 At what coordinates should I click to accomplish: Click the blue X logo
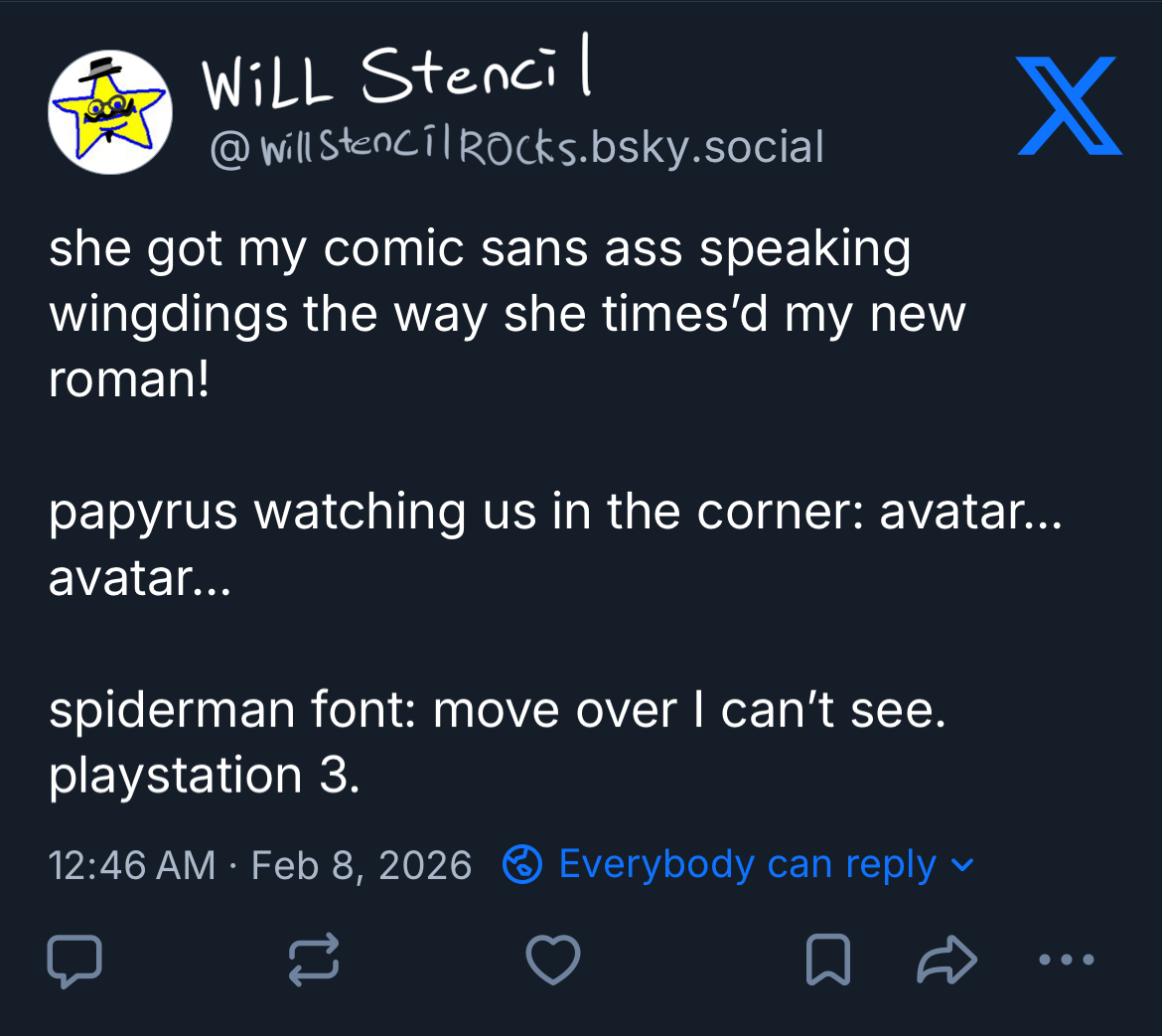(x=1069, y=107)
